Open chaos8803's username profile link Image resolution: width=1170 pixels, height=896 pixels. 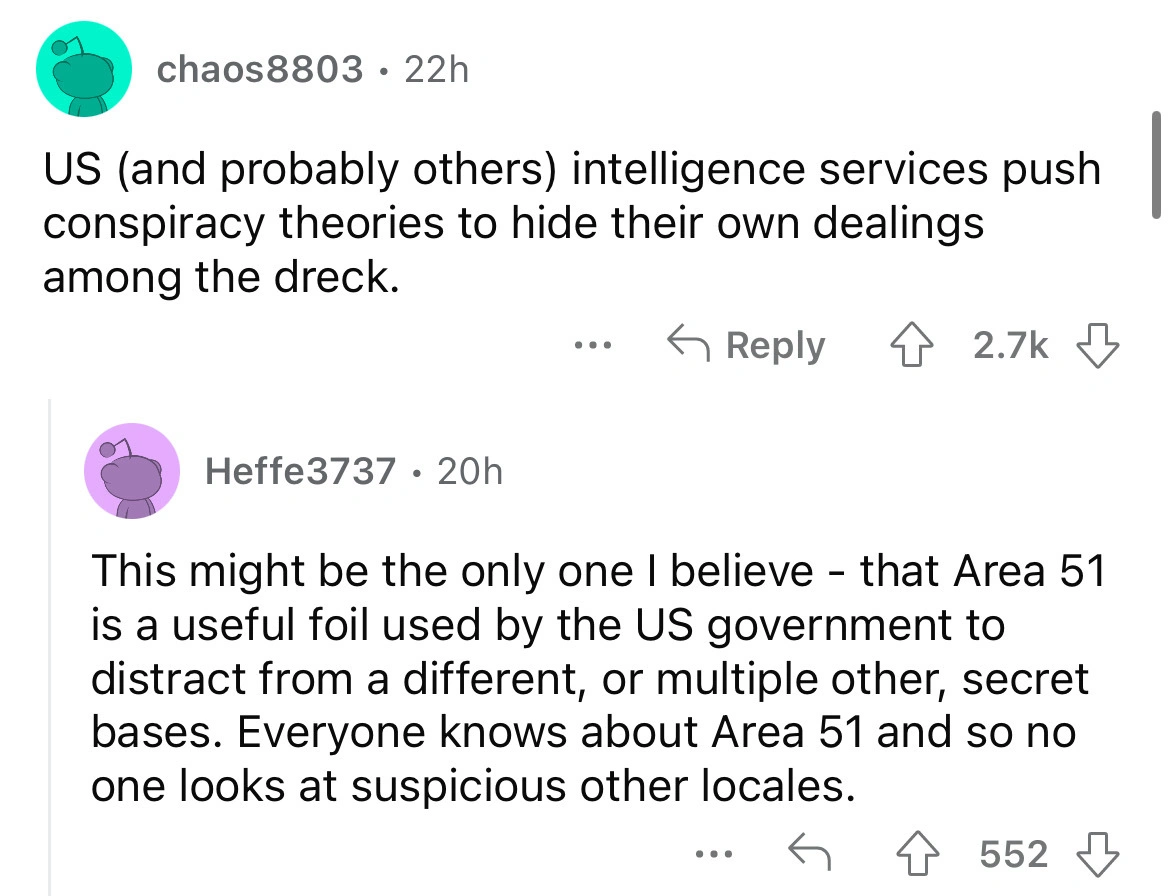[x=261, y=69]
